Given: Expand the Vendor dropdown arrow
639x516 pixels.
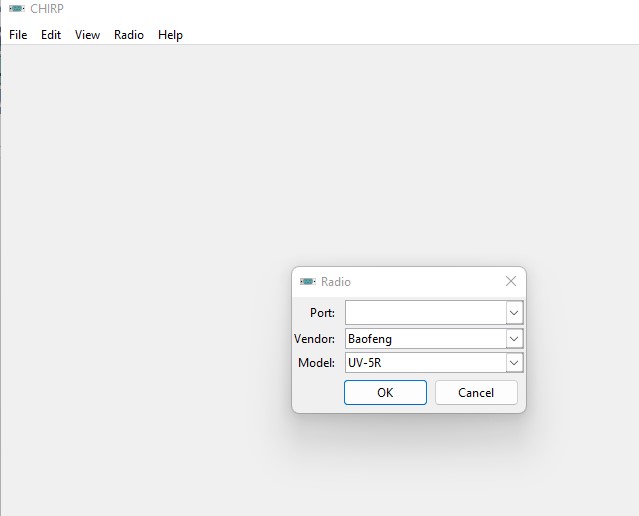Looking at the screenshot, I should click(x=514, y=339).
